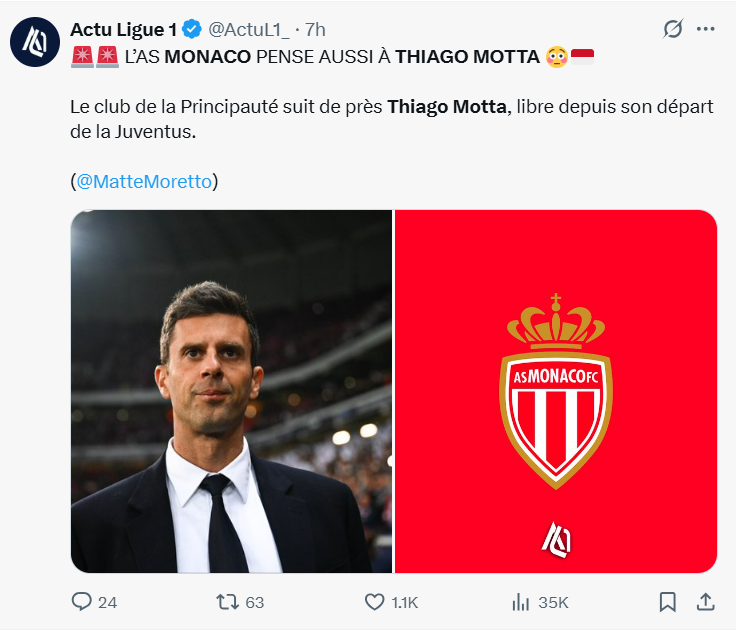Click the Actu Ligue 1 display name
Viewport: 736px width, 630px height.
point(123,30)
